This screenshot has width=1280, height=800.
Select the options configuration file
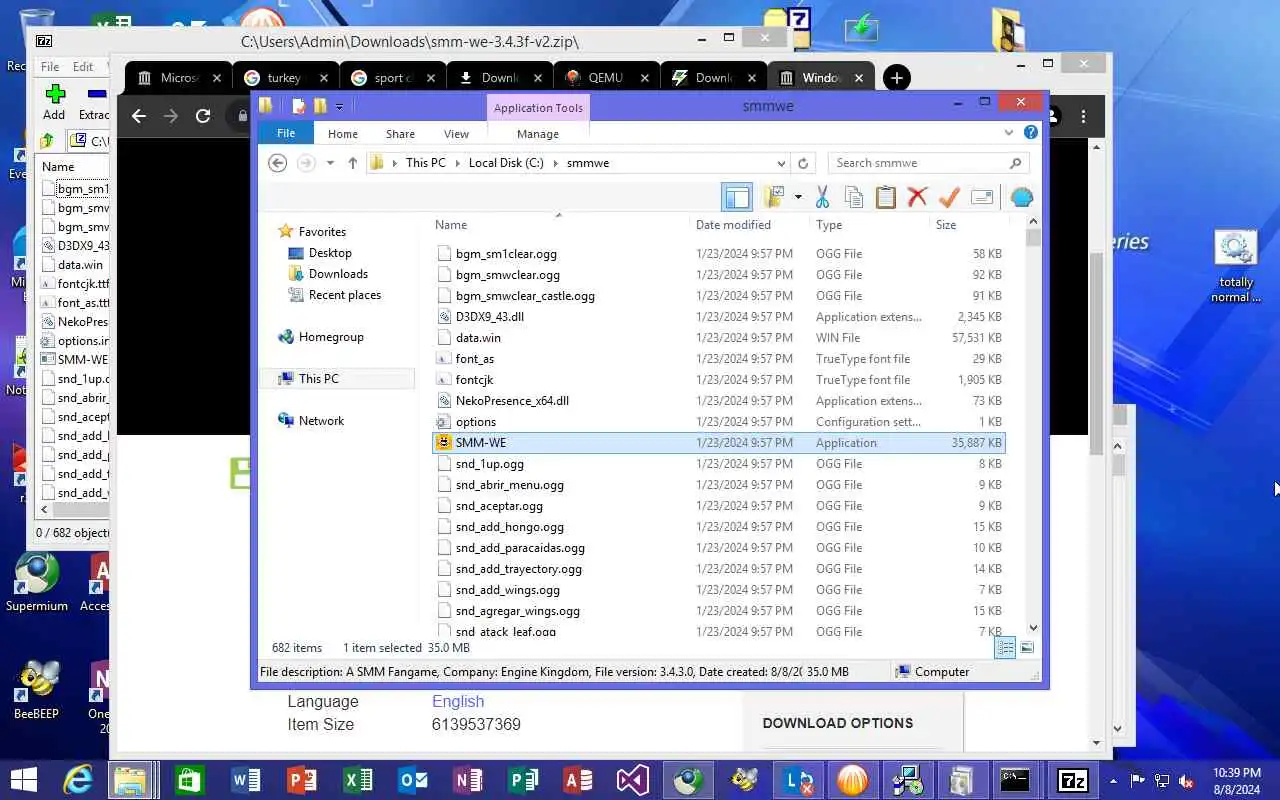[719, 422]
